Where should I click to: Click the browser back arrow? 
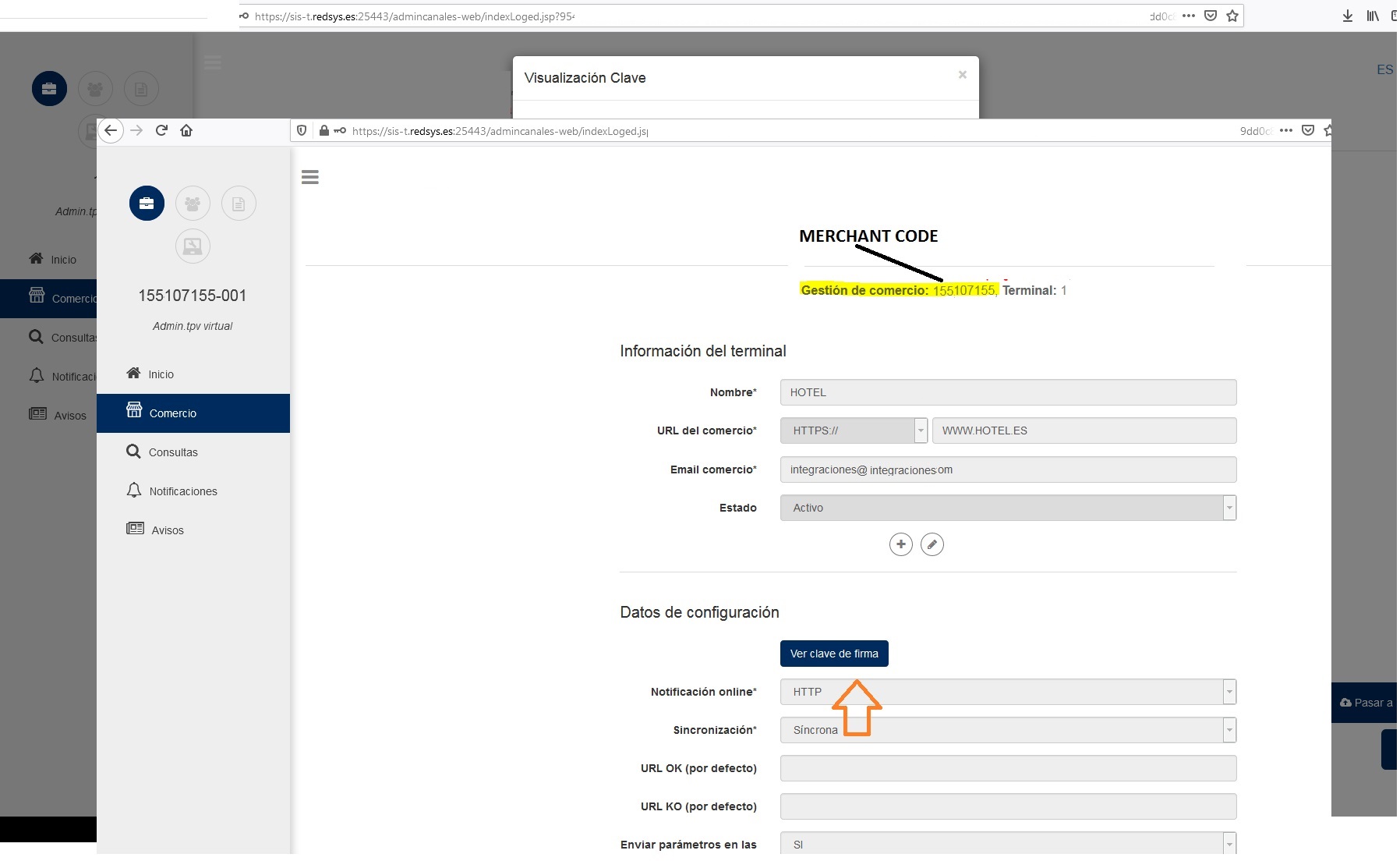(x=111, y=130)
